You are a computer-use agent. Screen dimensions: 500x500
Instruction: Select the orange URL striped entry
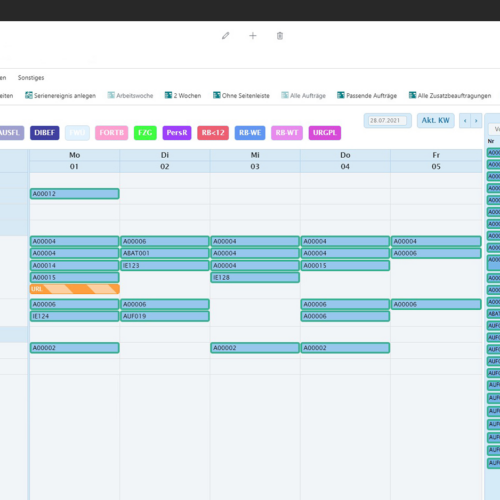pyautogui.click(x=75, y=289)
